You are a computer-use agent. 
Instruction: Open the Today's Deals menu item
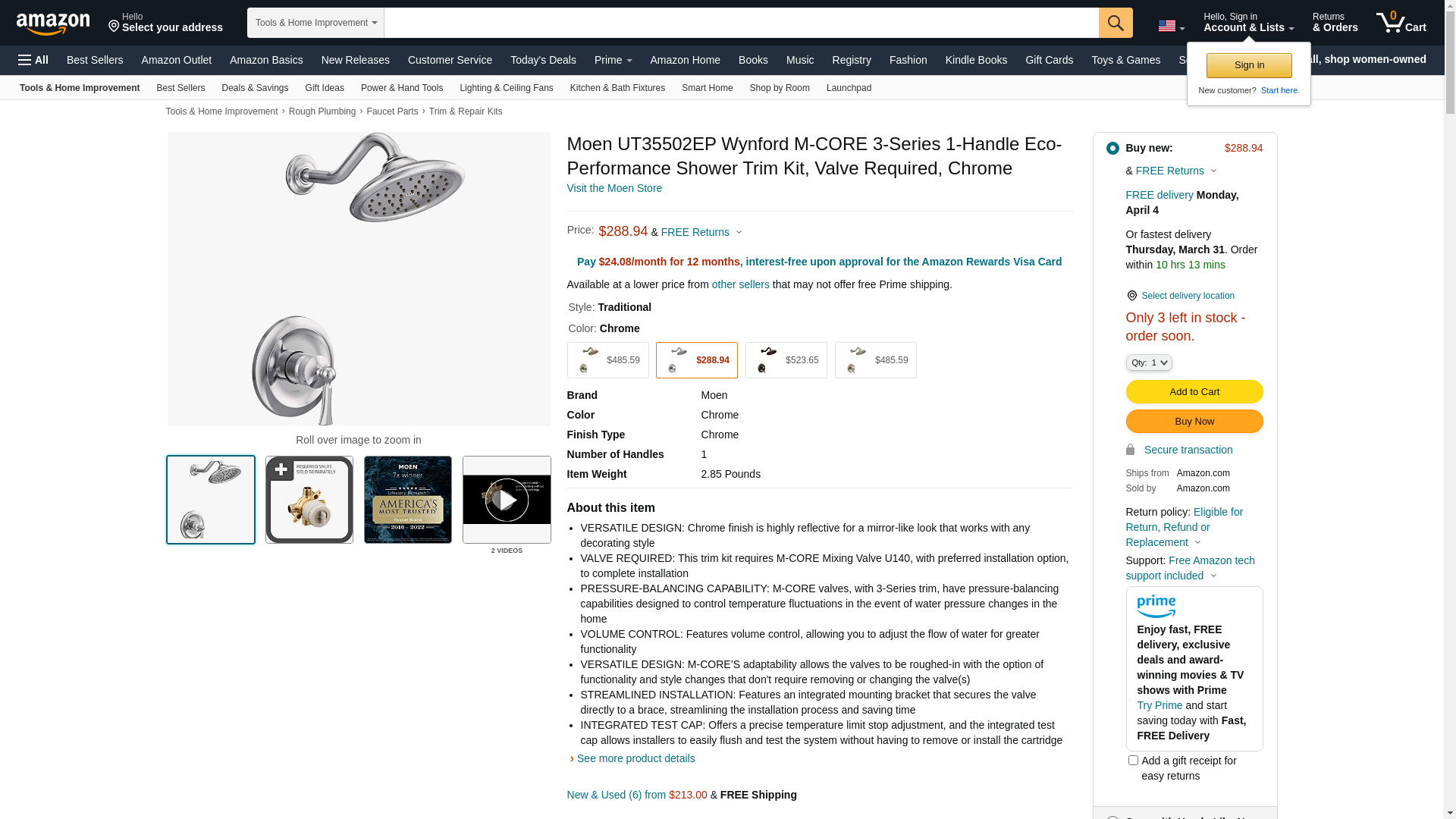click(x=543, y=60)
